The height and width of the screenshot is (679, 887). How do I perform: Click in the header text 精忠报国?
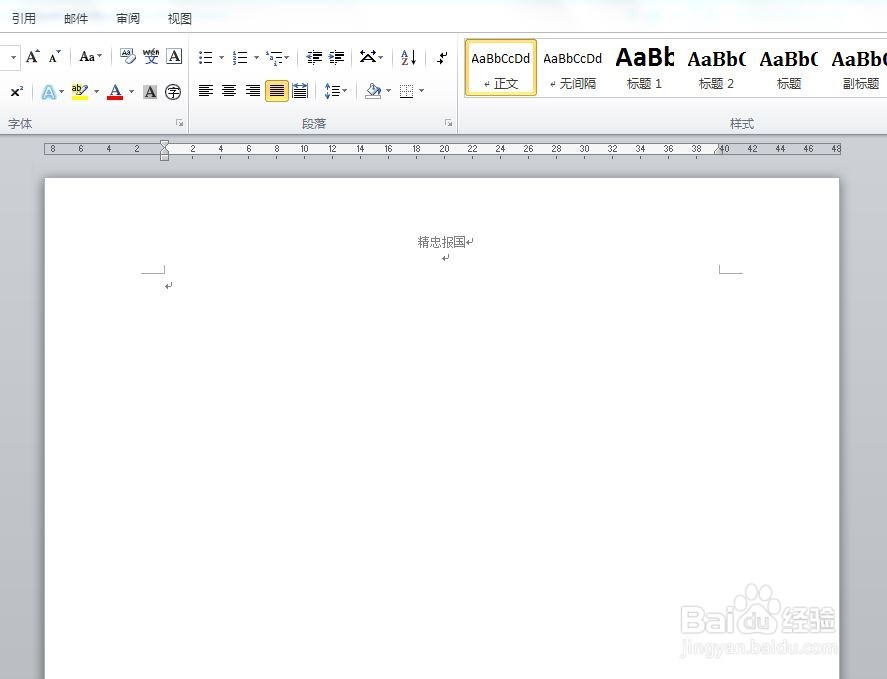pos(441,242)
